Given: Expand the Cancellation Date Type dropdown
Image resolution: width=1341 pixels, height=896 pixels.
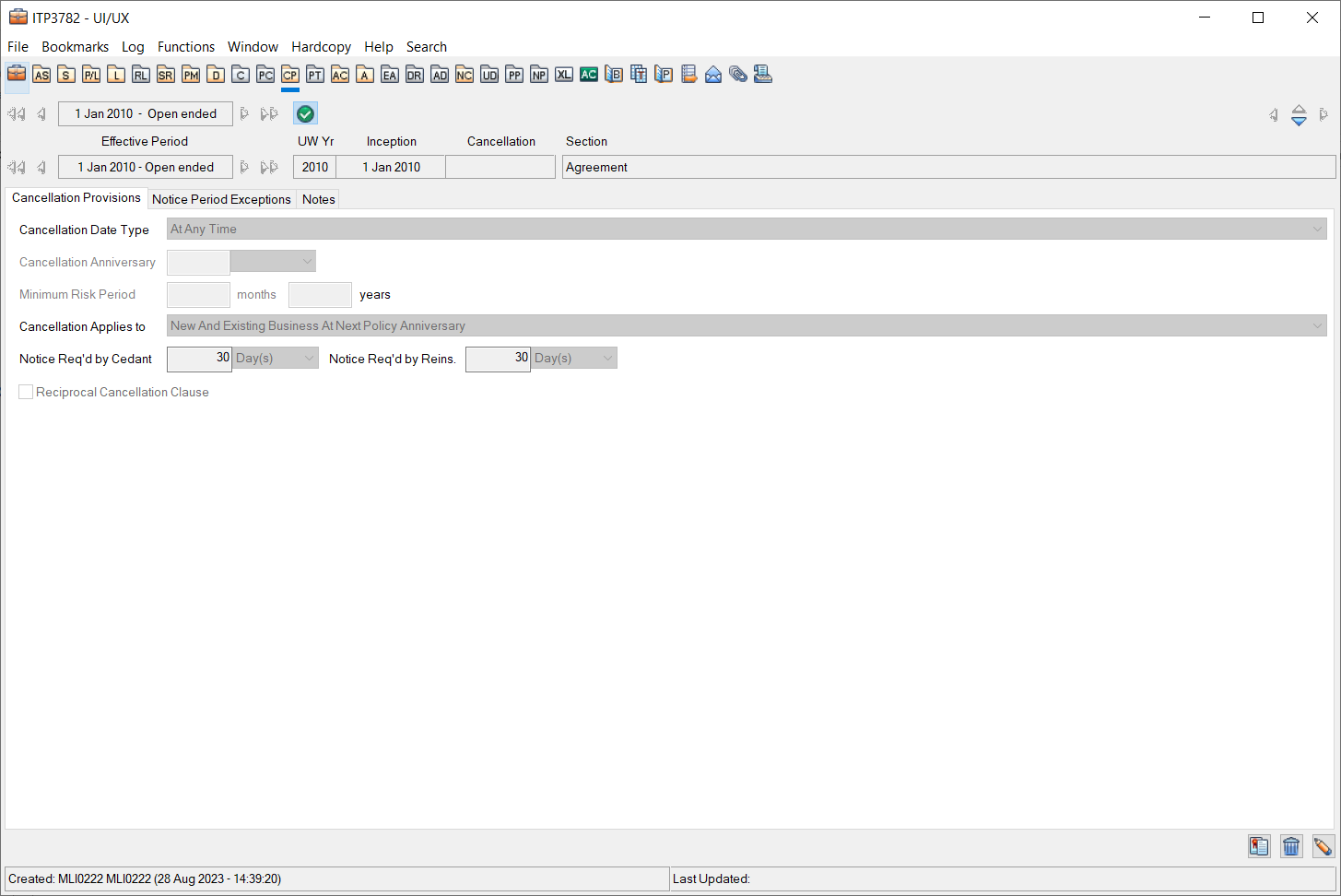Looking at the screenshot, I should pos(1317,230).
